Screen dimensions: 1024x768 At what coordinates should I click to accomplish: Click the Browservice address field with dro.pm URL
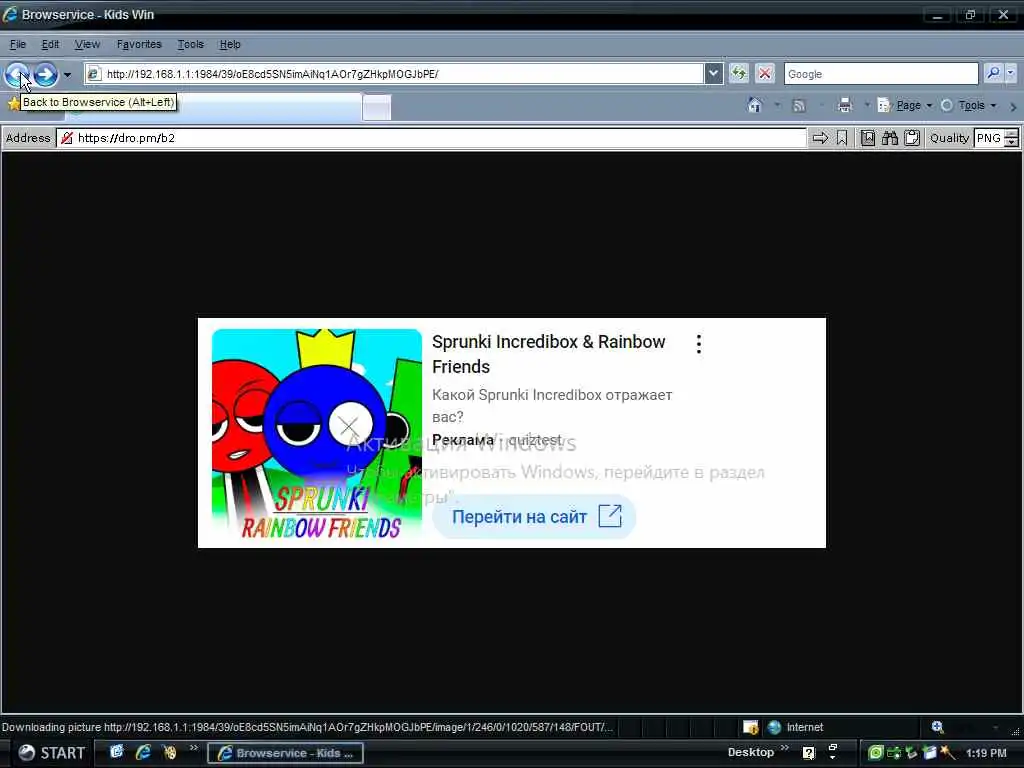pyautogui.click(x=432, y=138)
